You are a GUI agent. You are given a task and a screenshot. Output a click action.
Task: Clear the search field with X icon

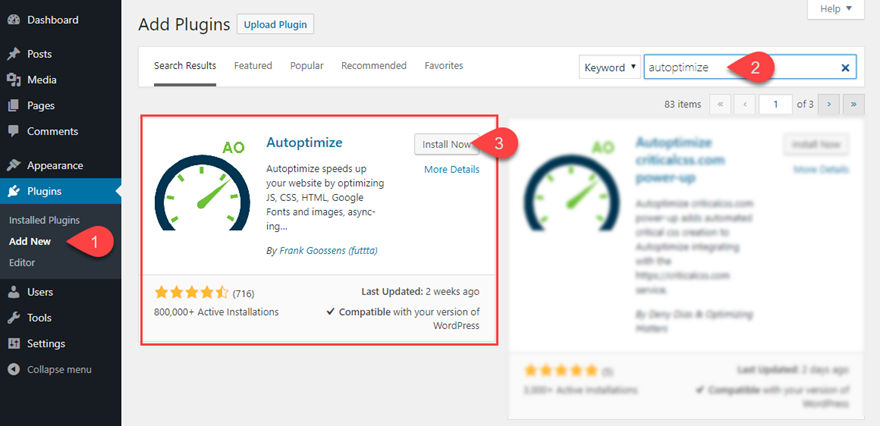point(845,68)
